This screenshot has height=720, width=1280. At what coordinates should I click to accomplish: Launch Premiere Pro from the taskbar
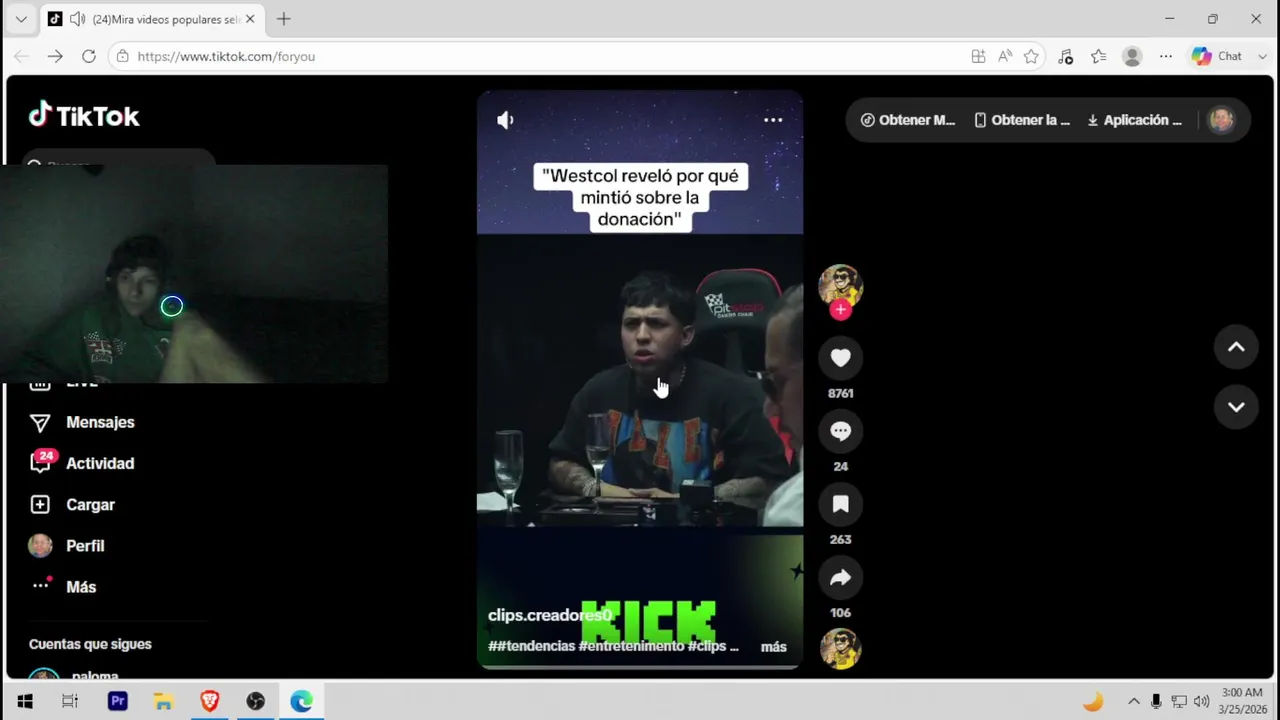117,702
